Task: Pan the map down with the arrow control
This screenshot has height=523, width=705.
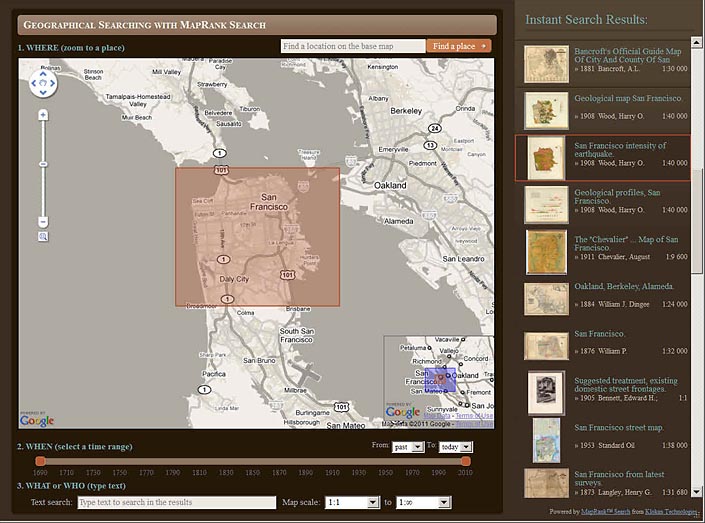Action: pos(43,92)
